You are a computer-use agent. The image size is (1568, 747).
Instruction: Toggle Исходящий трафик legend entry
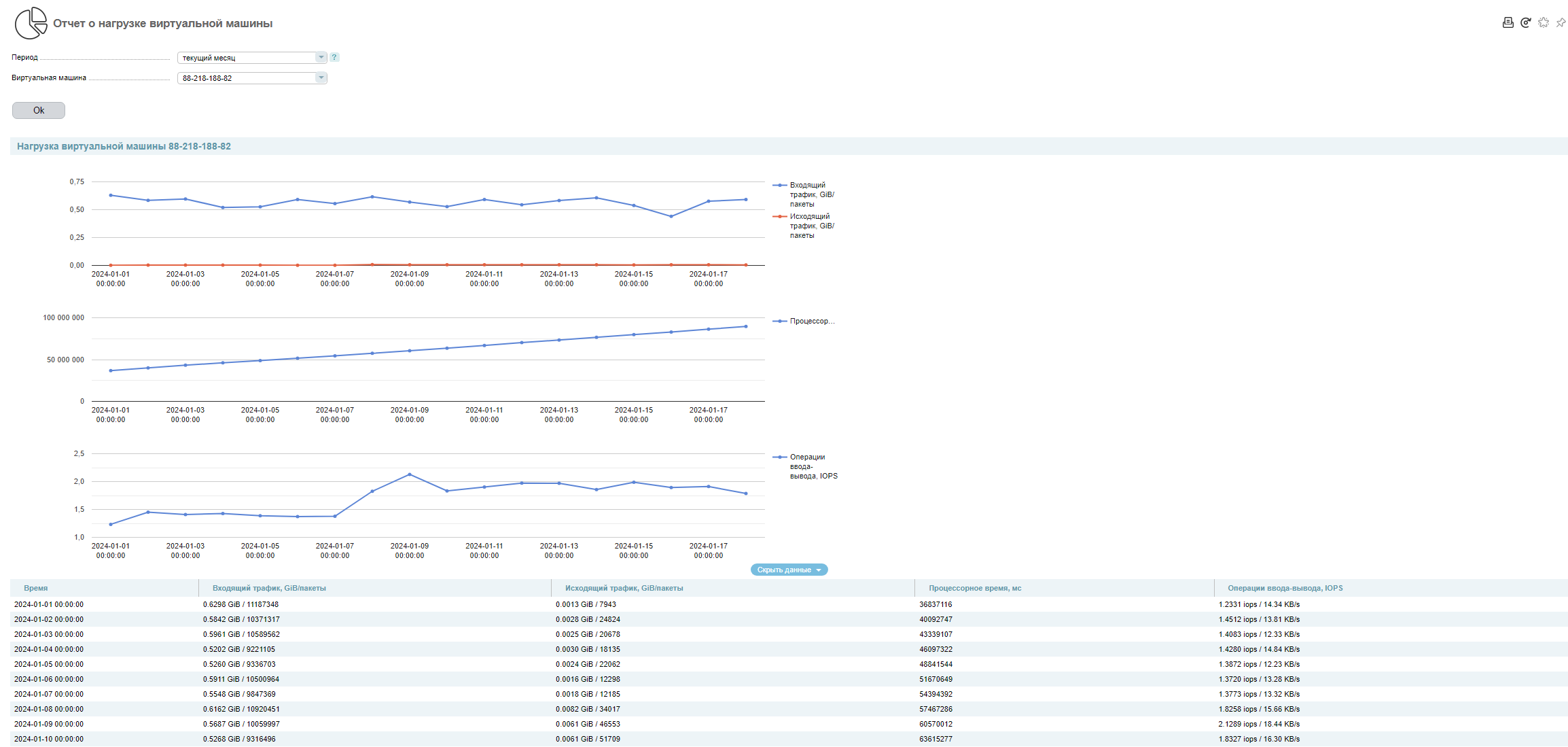pos(804,226)
